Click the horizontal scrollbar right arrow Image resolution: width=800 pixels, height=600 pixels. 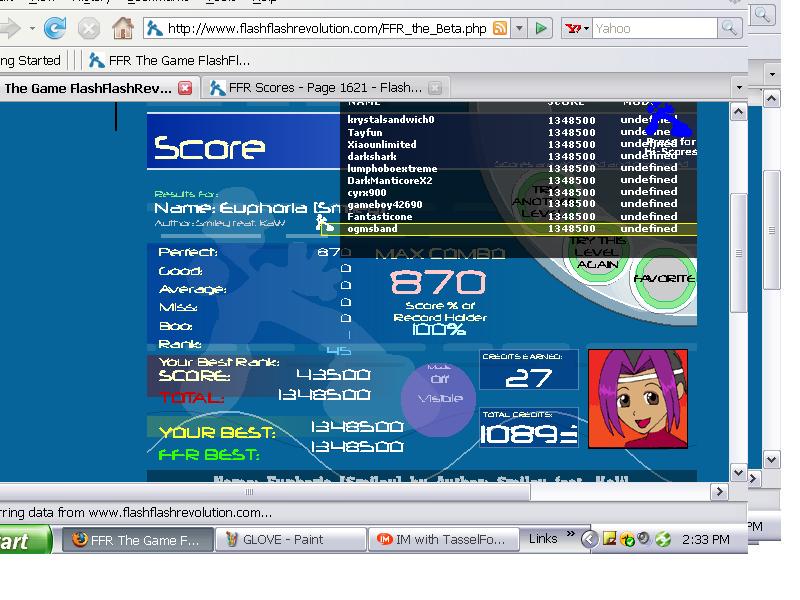[719, 492]
